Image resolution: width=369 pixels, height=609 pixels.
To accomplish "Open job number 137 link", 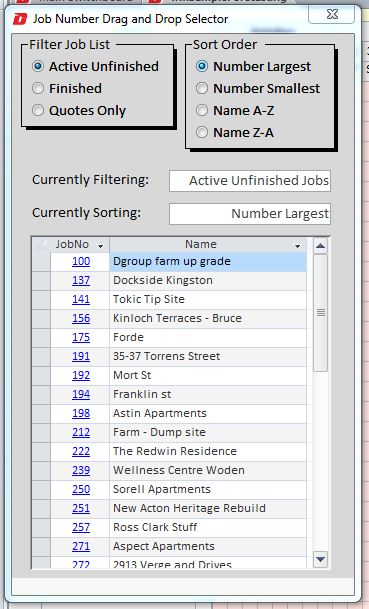I will click(x=81, y=280).
